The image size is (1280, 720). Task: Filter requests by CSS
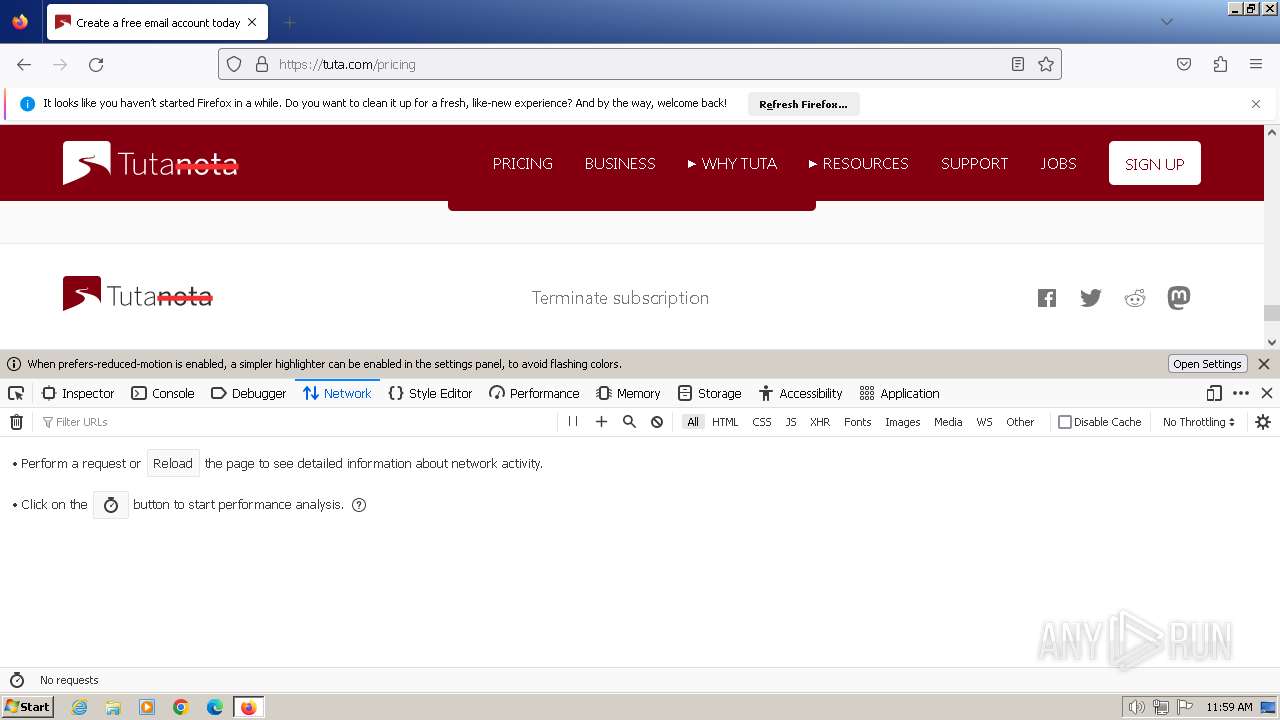coord(762,422)
